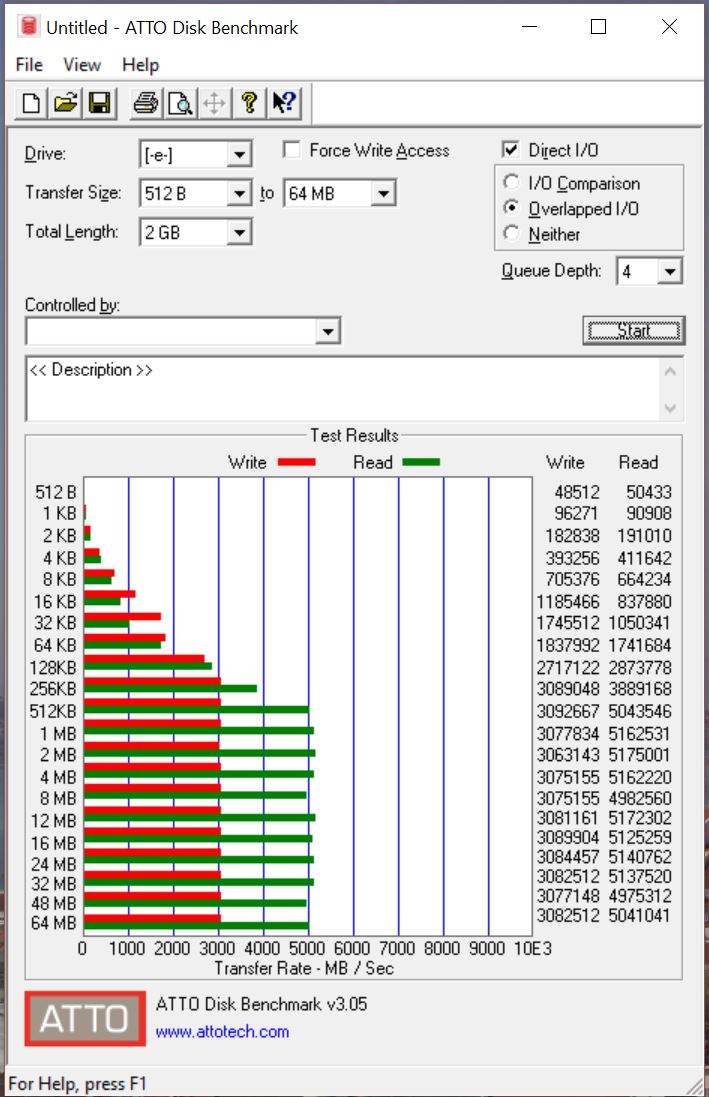Image resolution: width=709 pixels, height=1097 pixels.
Task: Open the Queue Depth dropdown
Action: [x=670, y=271]
